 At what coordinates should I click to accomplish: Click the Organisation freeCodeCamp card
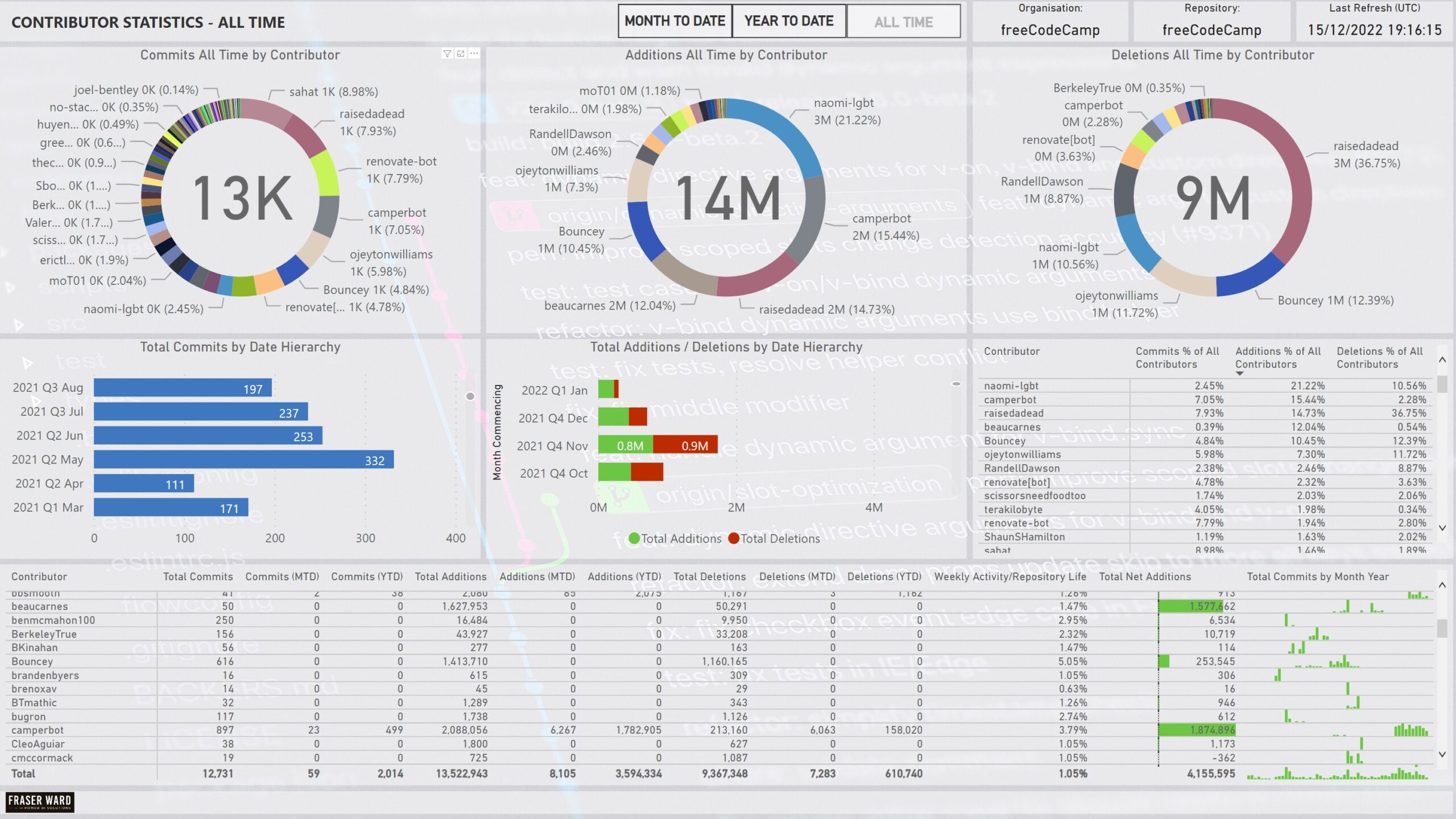1050,21
